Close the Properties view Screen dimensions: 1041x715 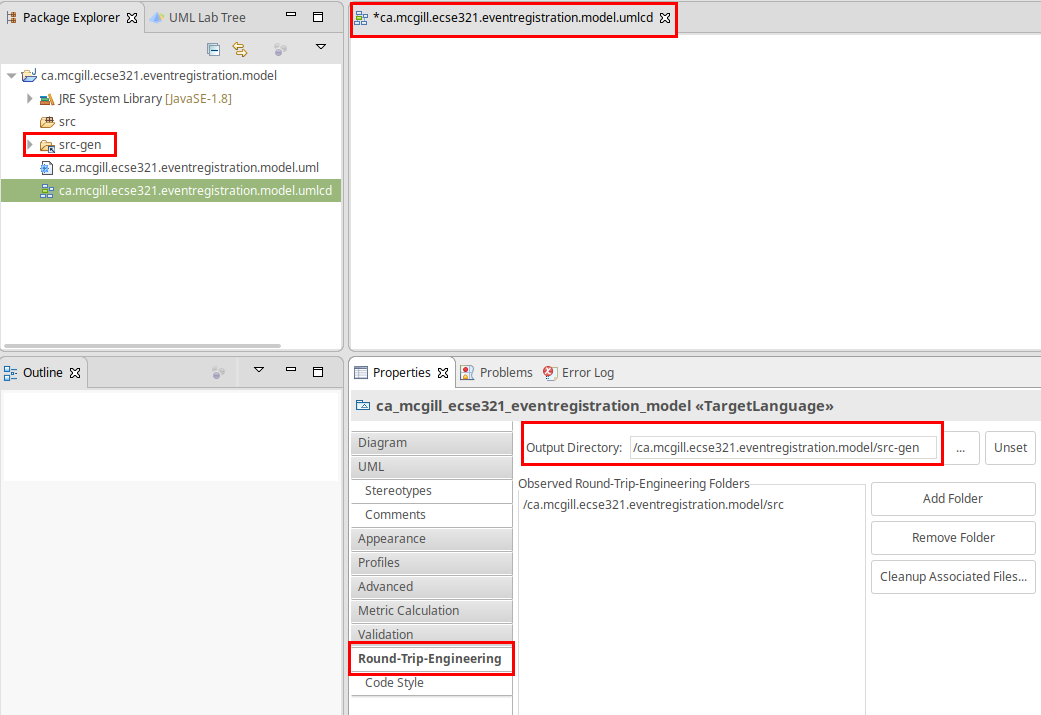[443, 373]
